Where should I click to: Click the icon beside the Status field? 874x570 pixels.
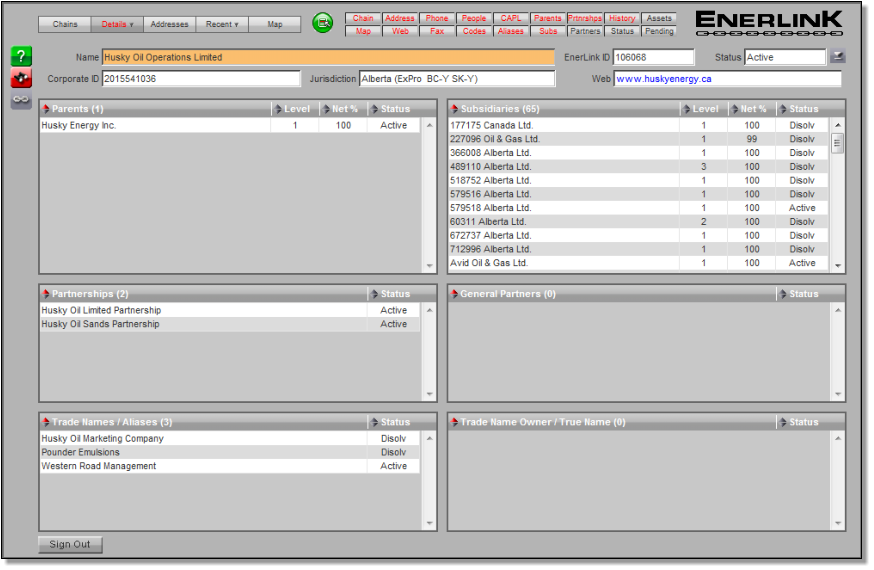click(x=837, y=56)
